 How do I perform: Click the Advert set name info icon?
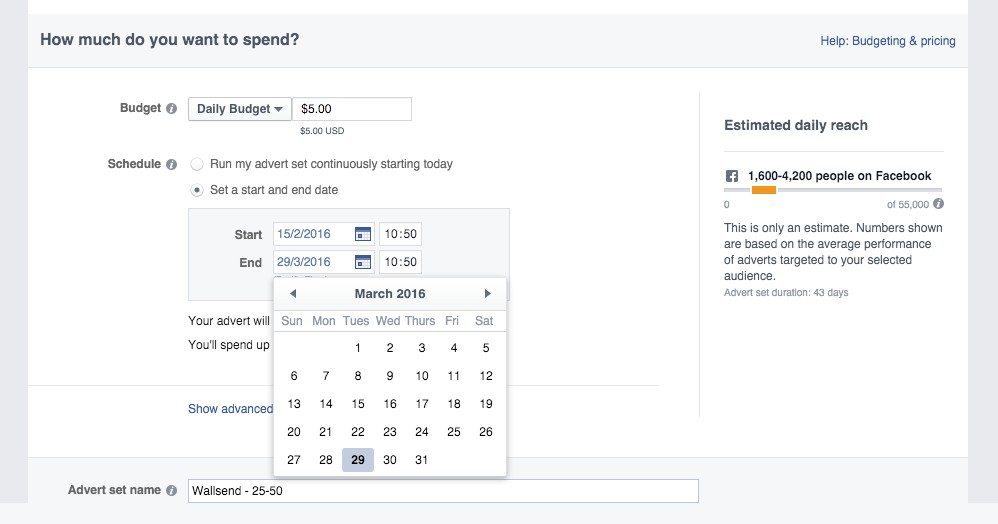pos(172,491)
